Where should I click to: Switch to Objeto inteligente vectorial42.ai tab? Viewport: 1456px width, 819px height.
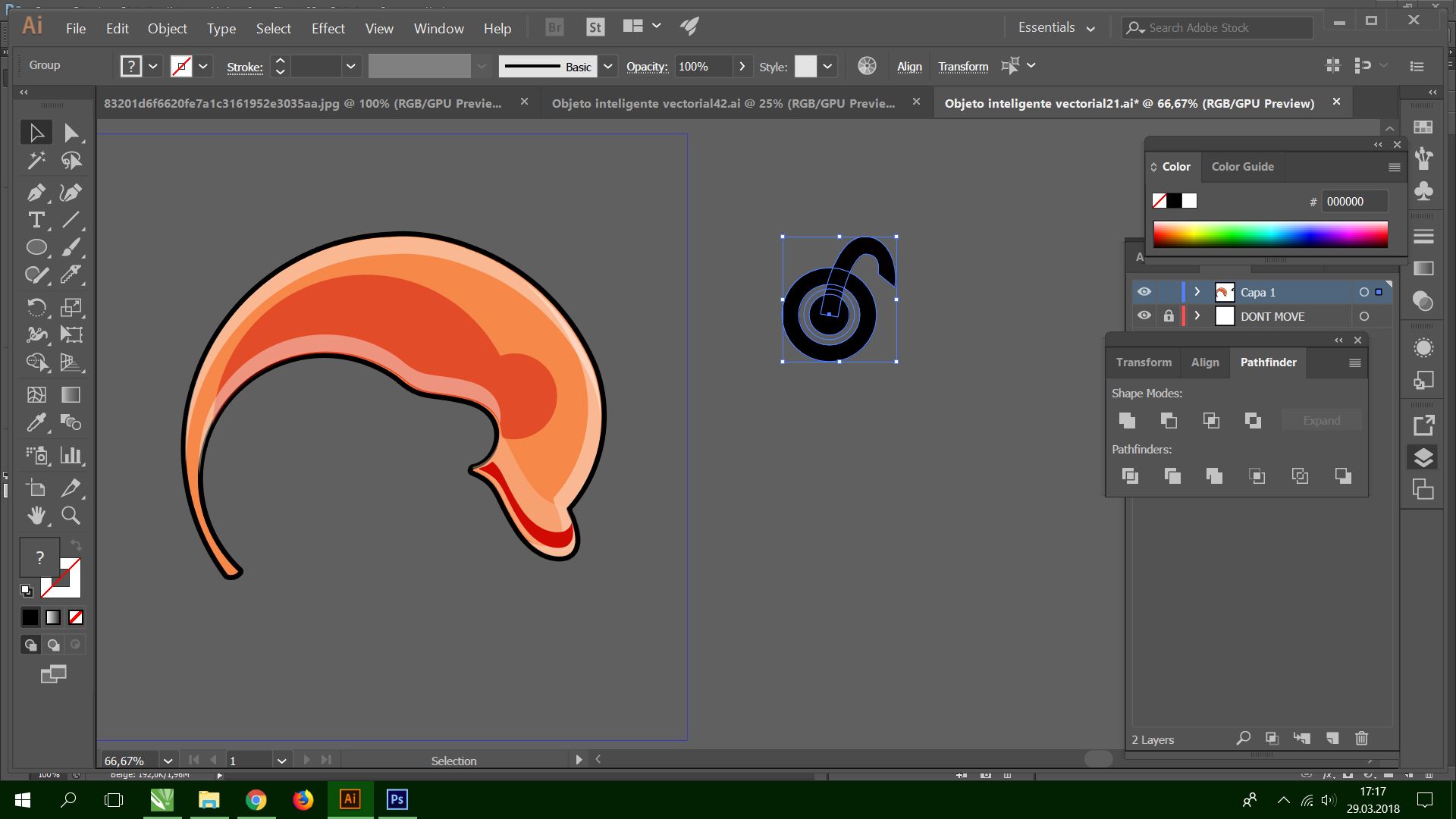click(x=723, y=103)
